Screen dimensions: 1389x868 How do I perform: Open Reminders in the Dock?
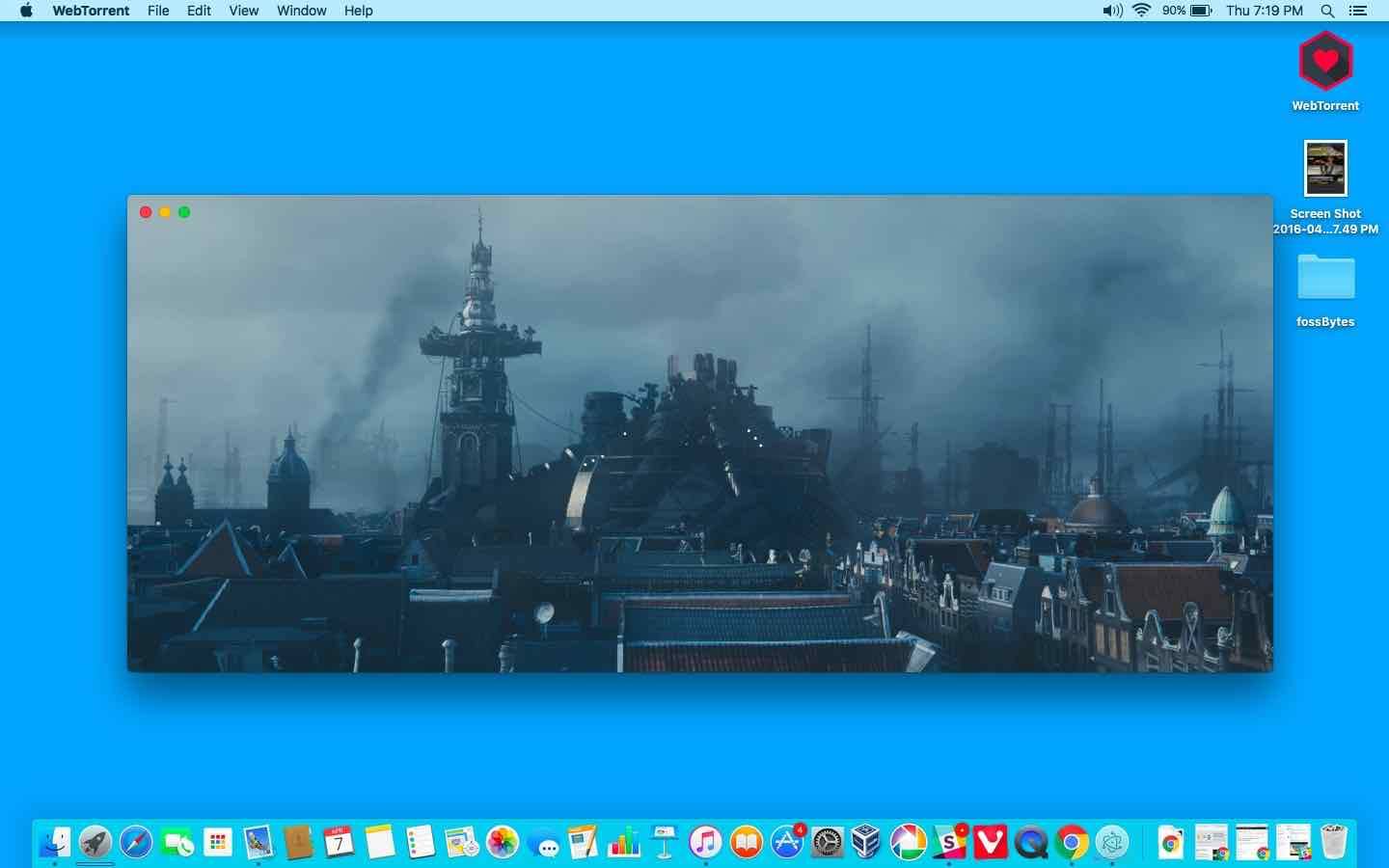(421, 842)
